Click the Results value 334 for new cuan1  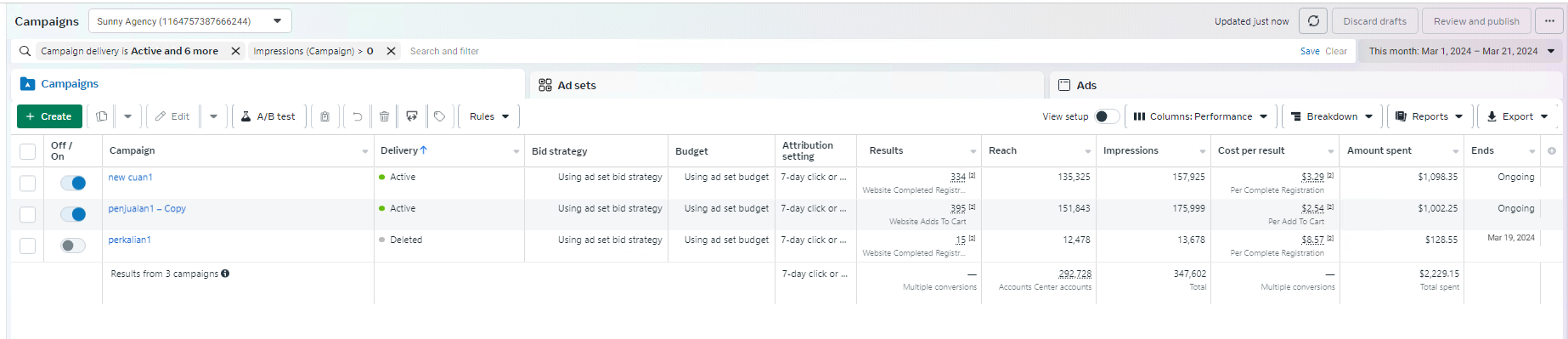point(958,178)
